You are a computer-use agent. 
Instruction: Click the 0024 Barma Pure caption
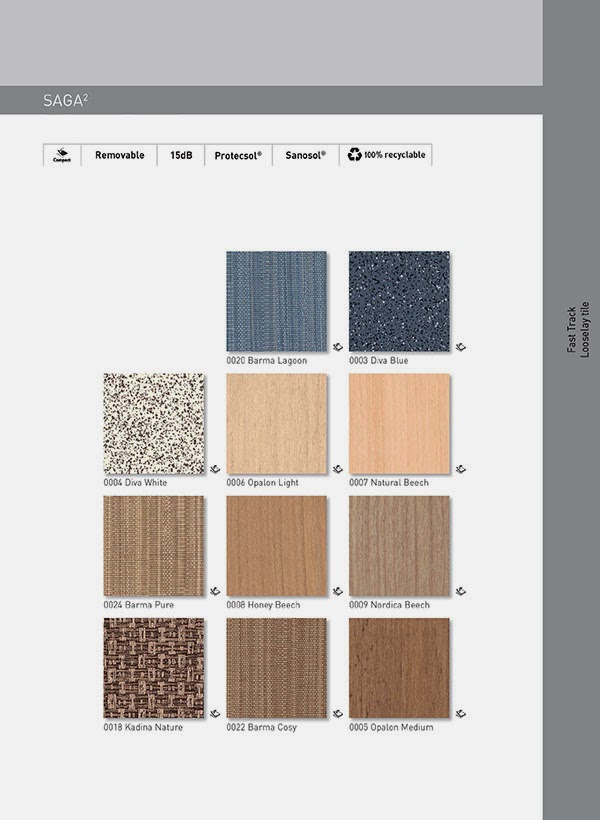[x=139, y=605]
